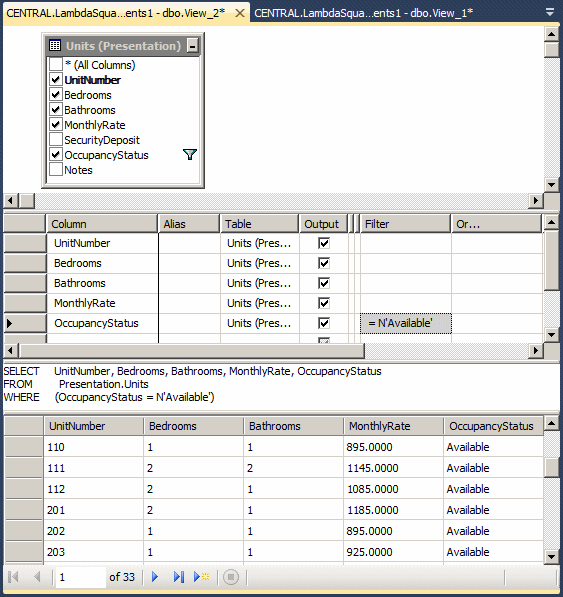This screenshot has width=563, height=597.
Task: Click the filter funnel icon beside OccupancyStatus
Action: tap(190, 155)
